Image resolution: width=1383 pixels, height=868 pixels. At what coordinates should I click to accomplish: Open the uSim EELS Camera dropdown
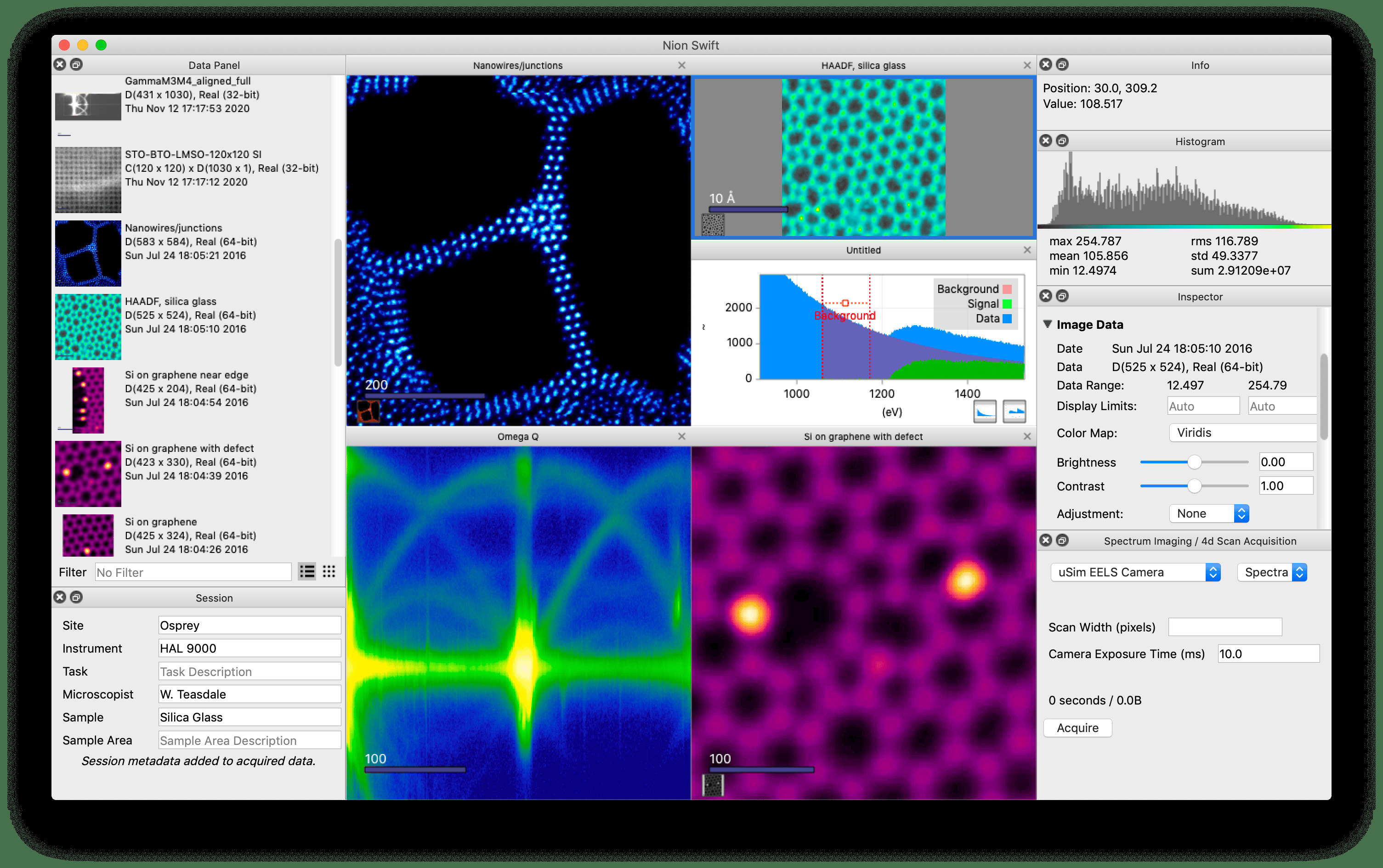point(1135,572)
